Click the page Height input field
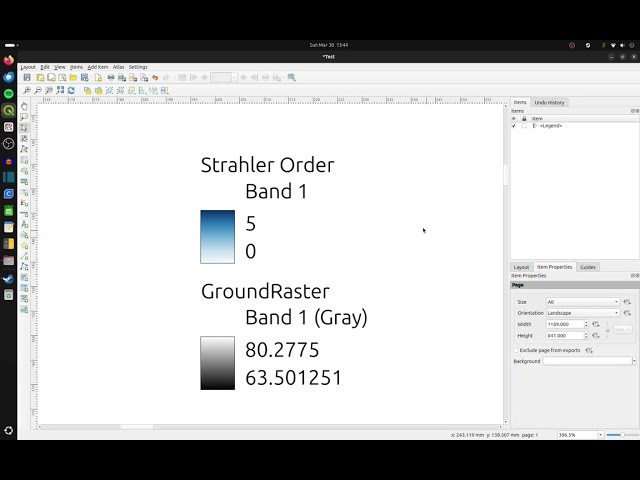Screen dimensions: 640x480 point(565,336)
